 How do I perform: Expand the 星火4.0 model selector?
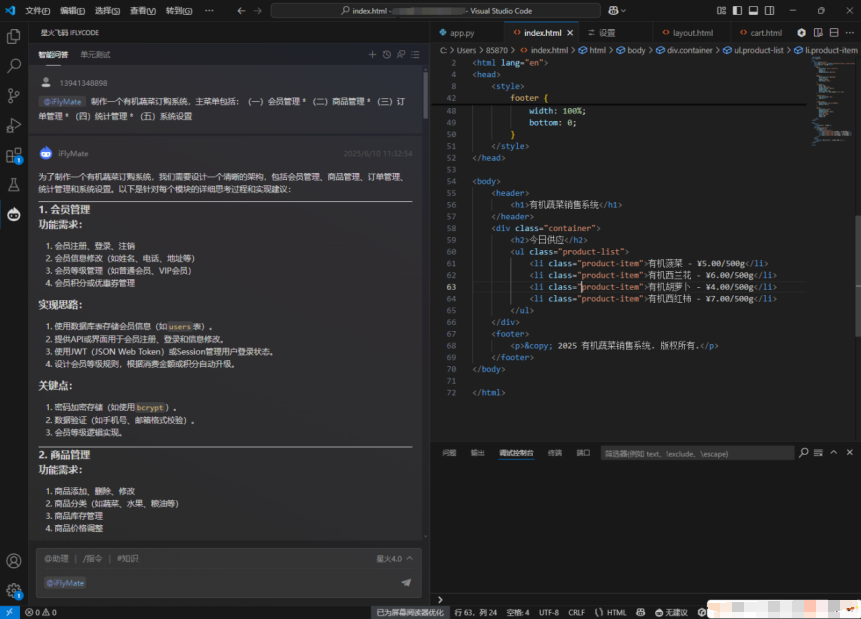[394, 559]
